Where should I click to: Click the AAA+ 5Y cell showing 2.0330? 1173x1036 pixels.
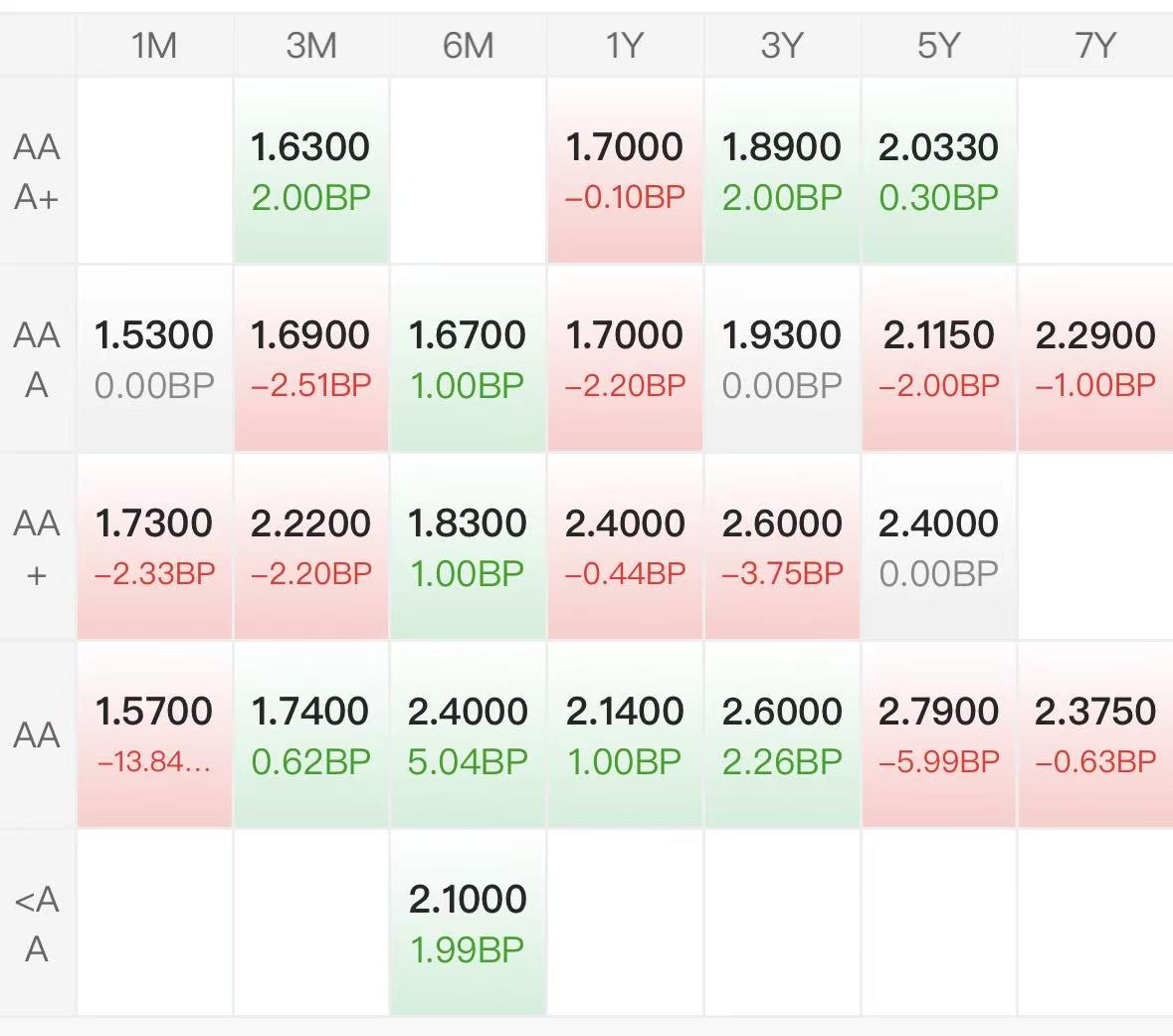coord(938,171)
